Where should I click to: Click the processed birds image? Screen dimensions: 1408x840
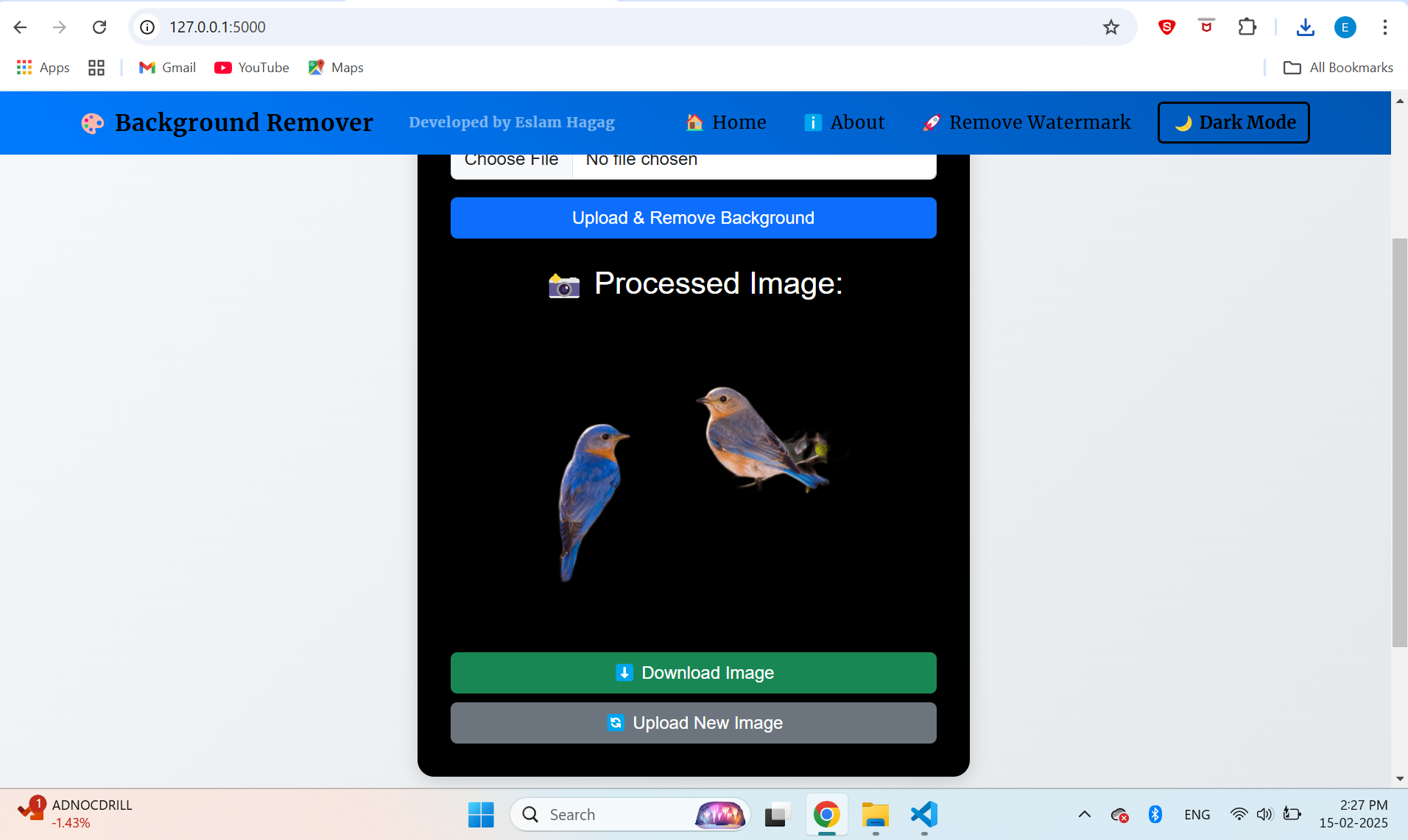click(693, 479)
